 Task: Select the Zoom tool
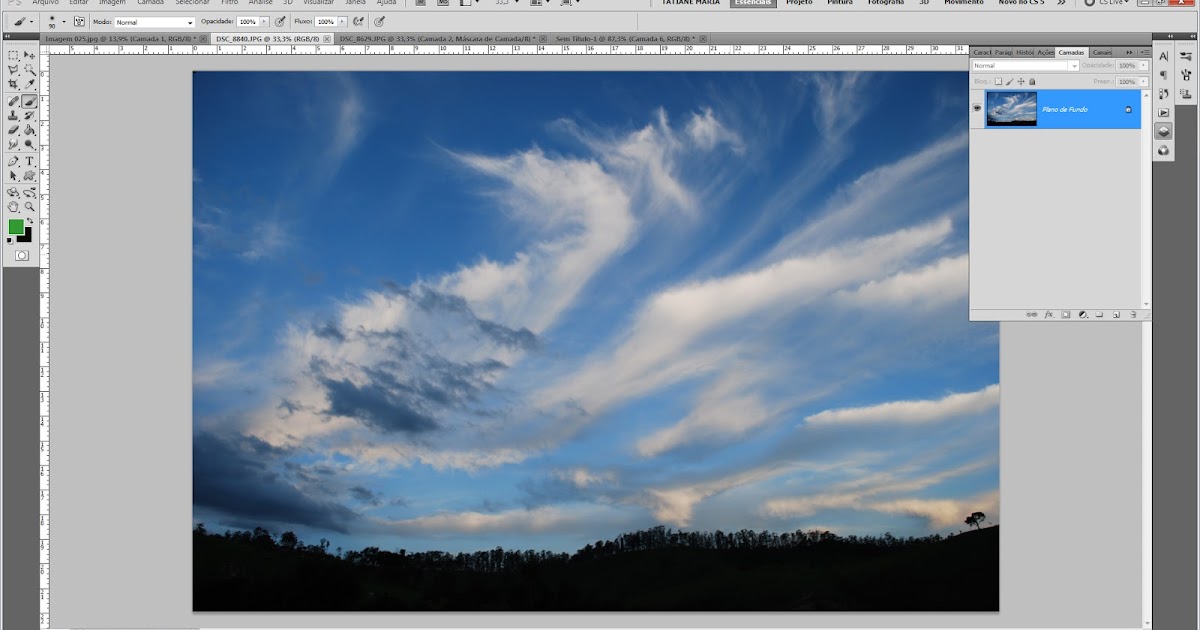pos(30,207)
